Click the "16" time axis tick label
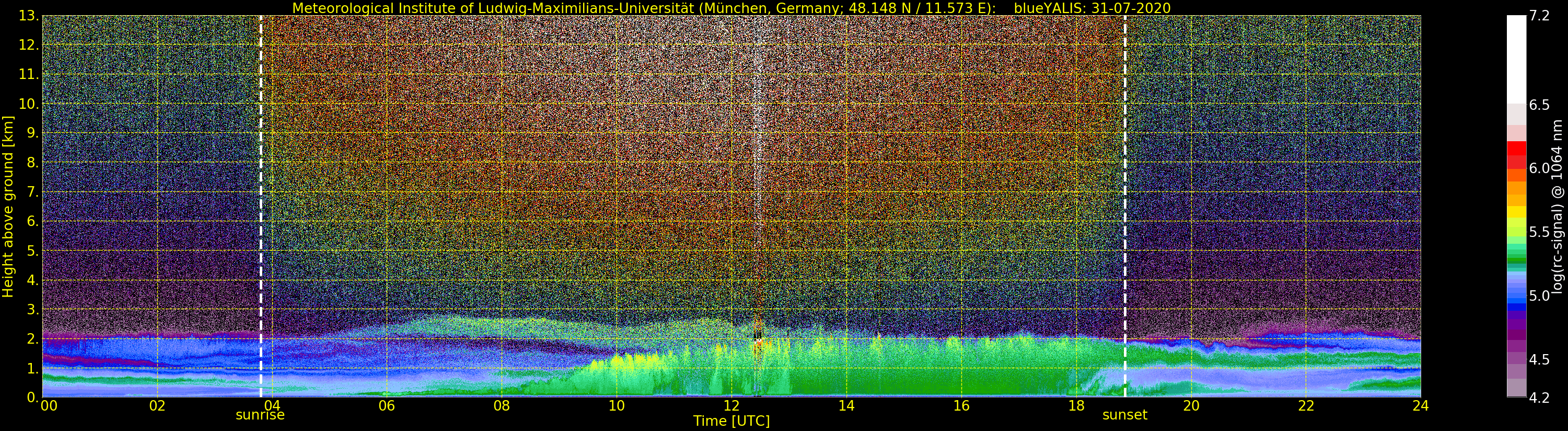The image size is (1568, 431). (961, 405)
